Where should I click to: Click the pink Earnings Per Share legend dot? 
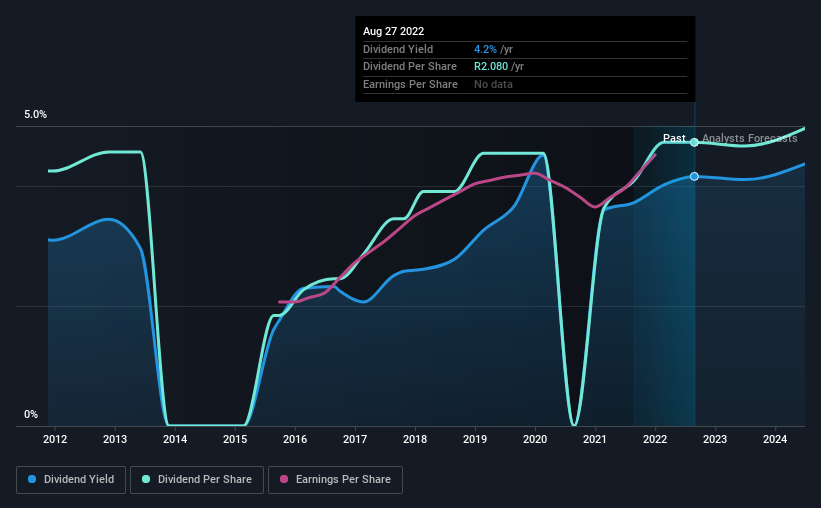[x=284, y=479]
